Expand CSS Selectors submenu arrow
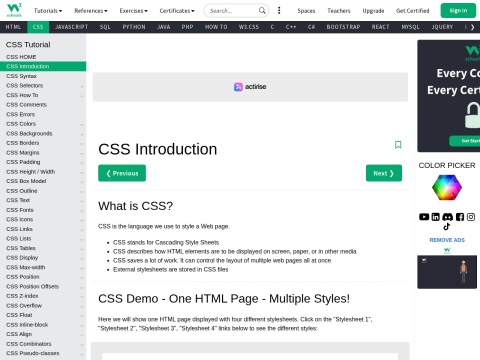 tap(82, 86)
